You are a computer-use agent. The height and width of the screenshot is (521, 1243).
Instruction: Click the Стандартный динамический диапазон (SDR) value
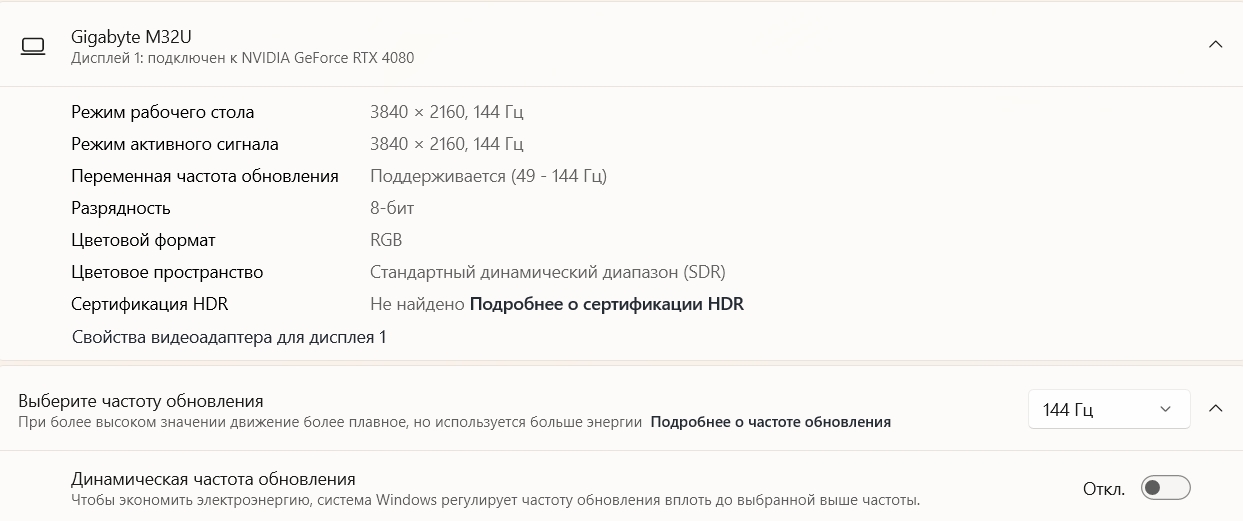coord(547,272)
